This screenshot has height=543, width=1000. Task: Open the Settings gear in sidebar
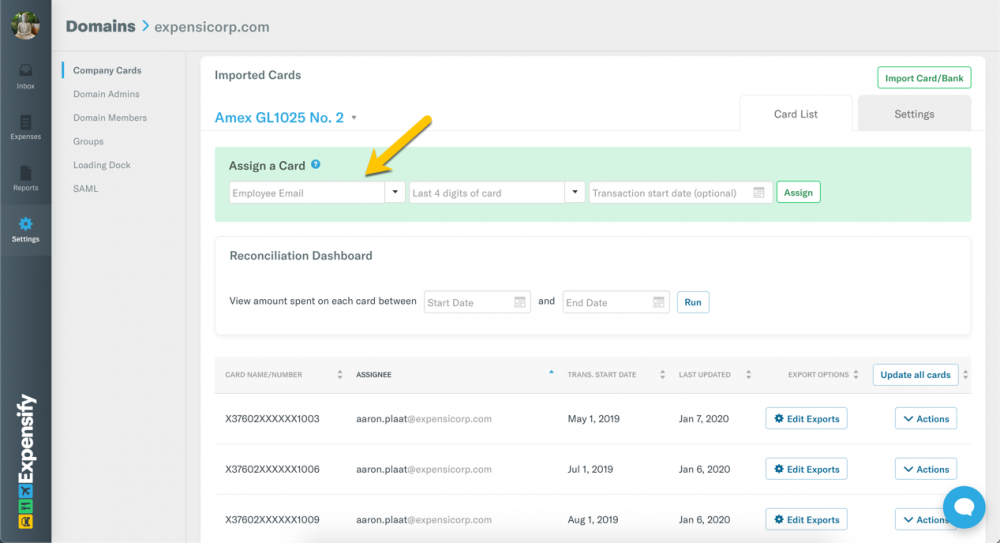[26, 229]
